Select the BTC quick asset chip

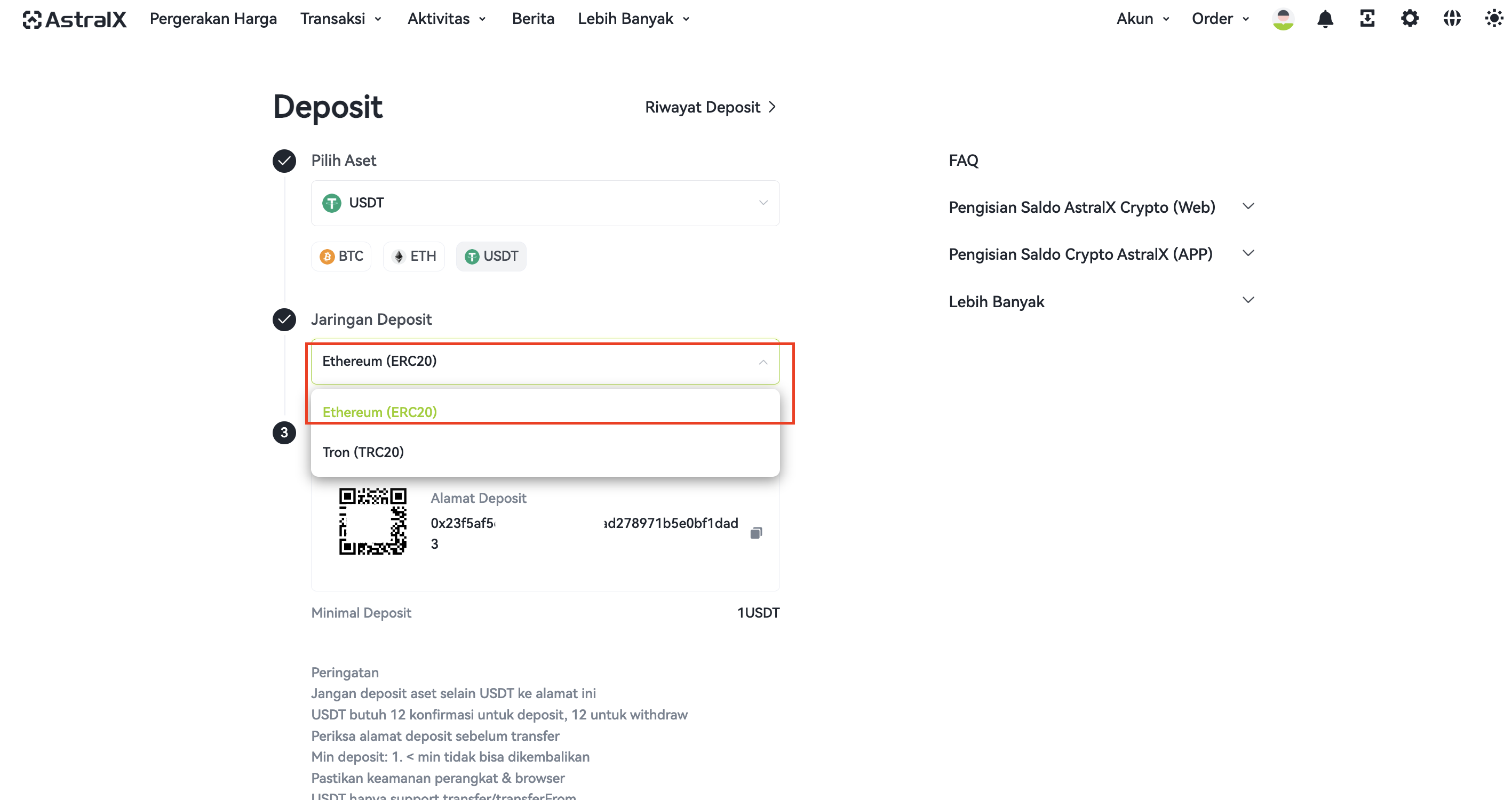click(341, 257)
